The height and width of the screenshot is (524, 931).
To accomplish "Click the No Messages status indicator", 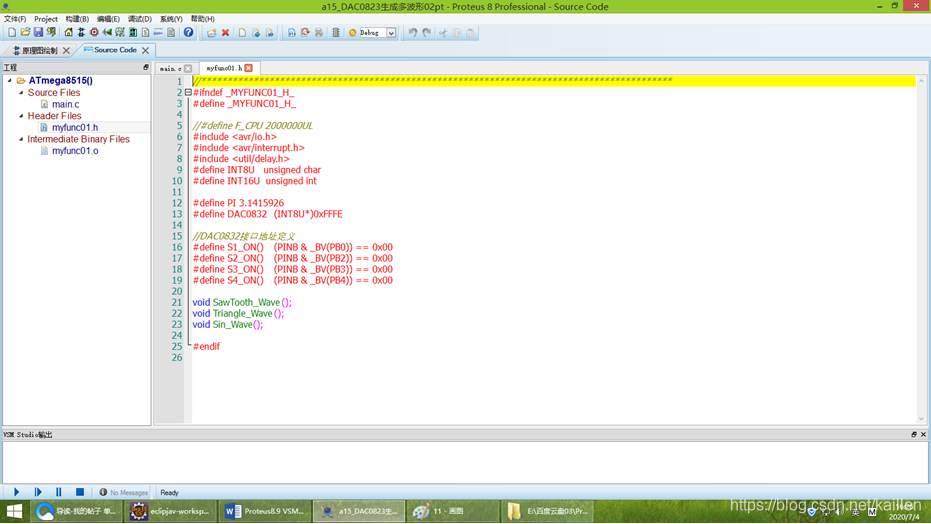I will [x=124, y=493].
